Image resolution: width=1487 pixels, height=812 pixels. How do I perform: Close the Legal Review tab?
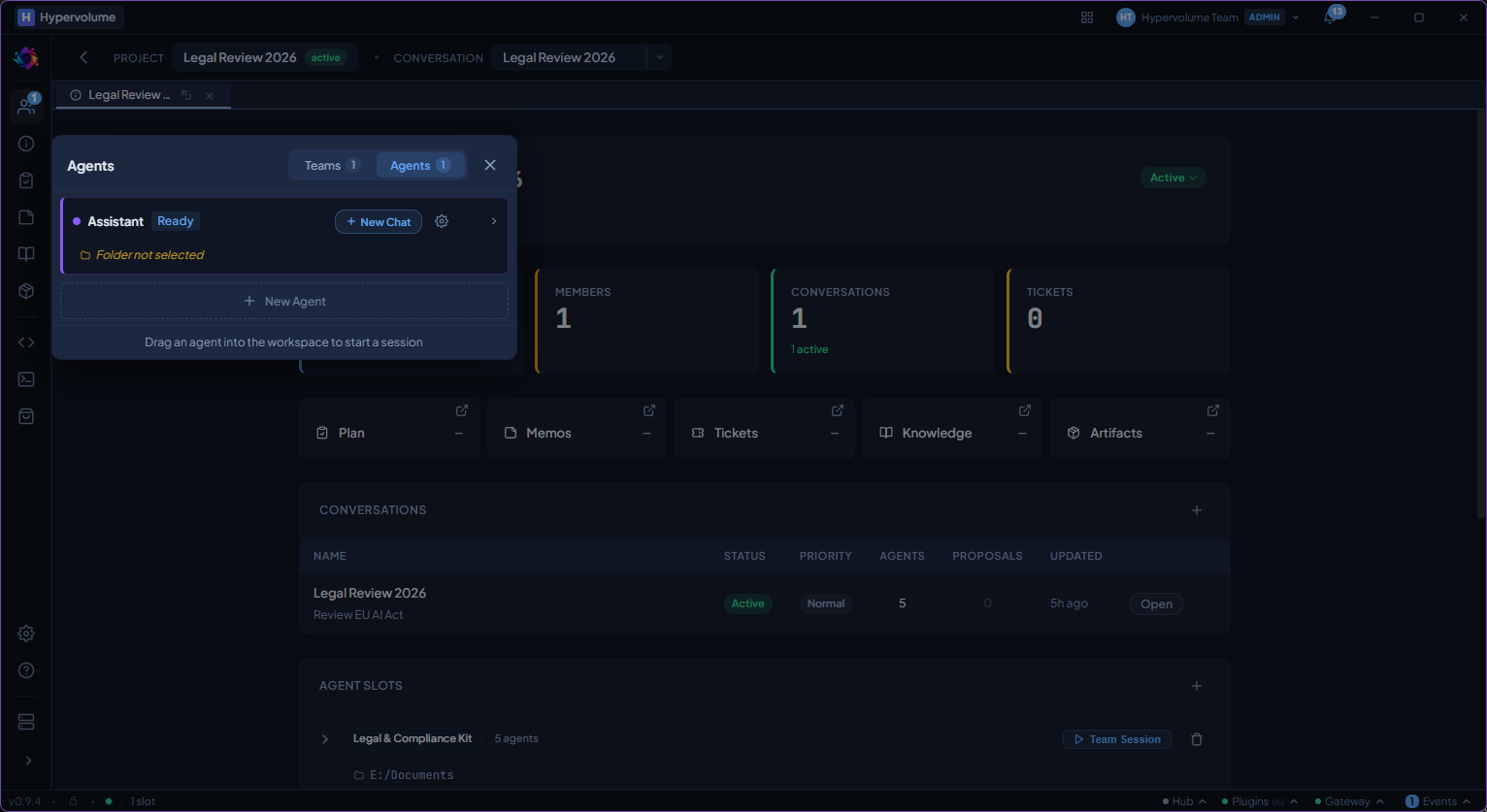[x=210, y=95]
